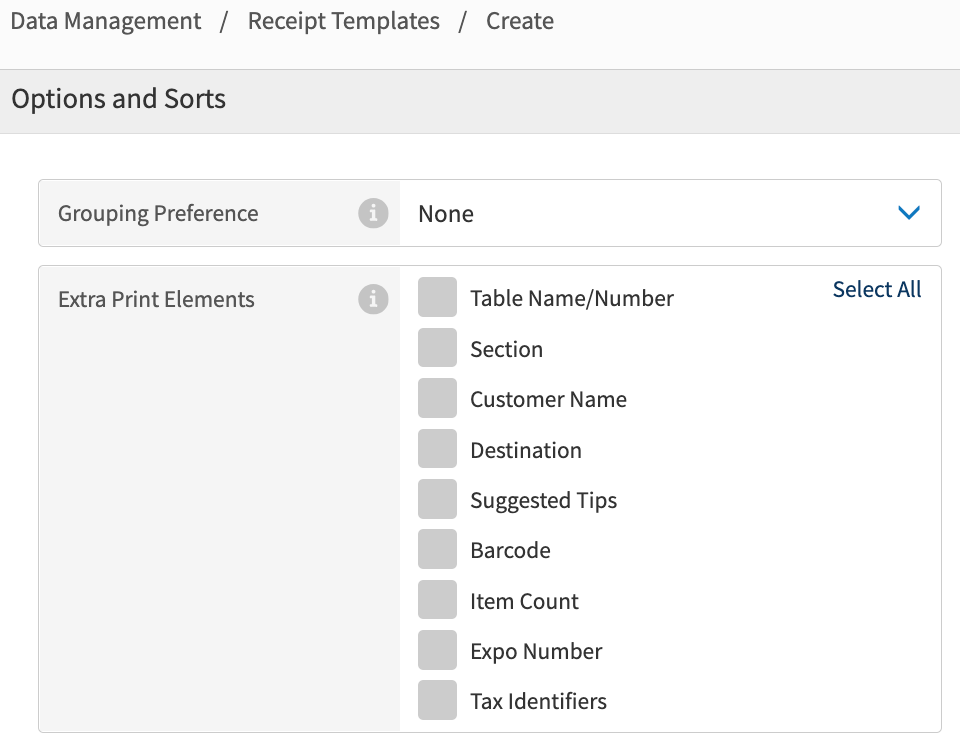Tick the Destination checkbox
Screen dimensions: 960x742
[437, 449]
